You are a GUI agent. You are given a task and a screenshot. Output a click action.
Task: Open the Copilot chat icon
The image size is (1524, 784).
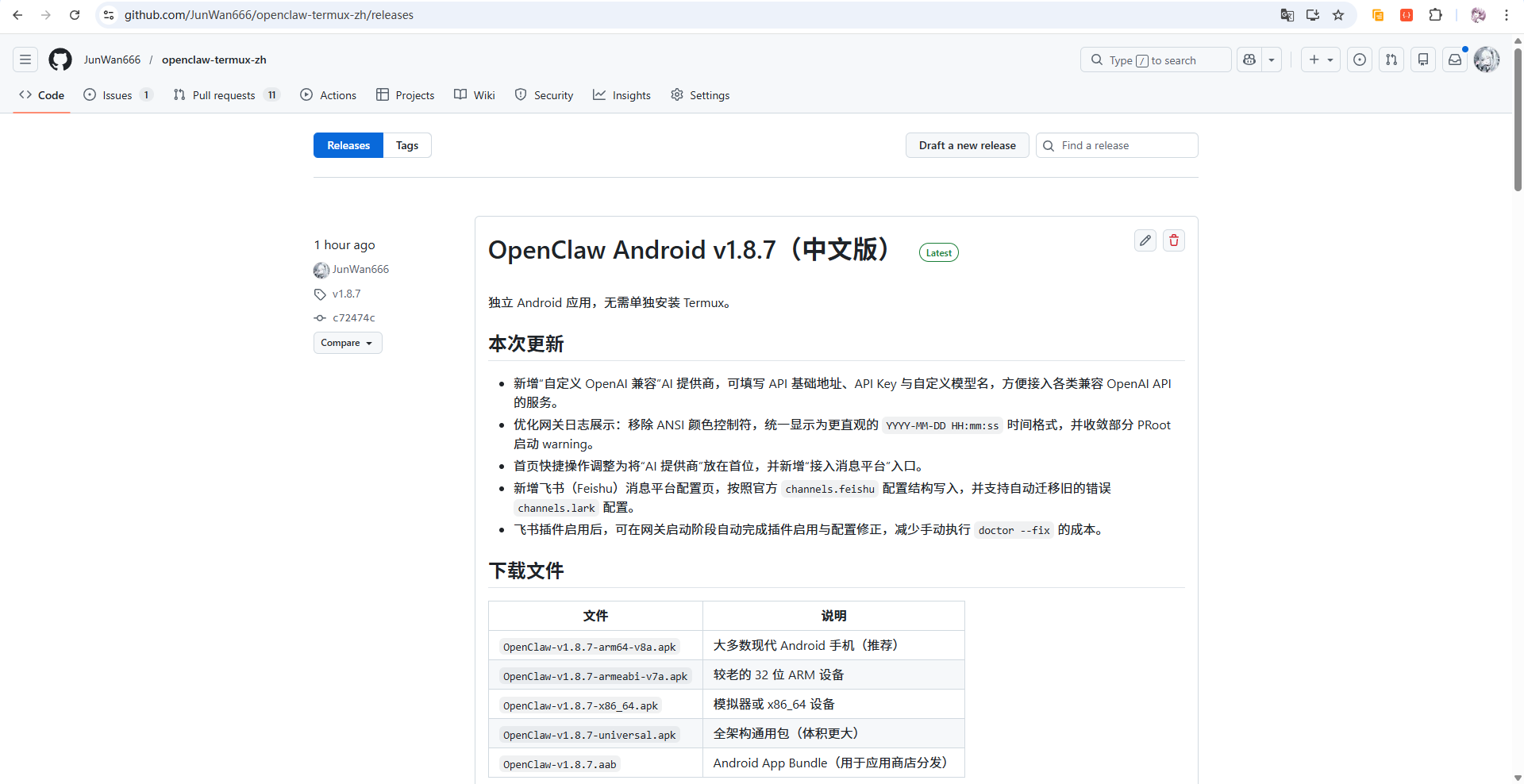(x=1249, y=60)
